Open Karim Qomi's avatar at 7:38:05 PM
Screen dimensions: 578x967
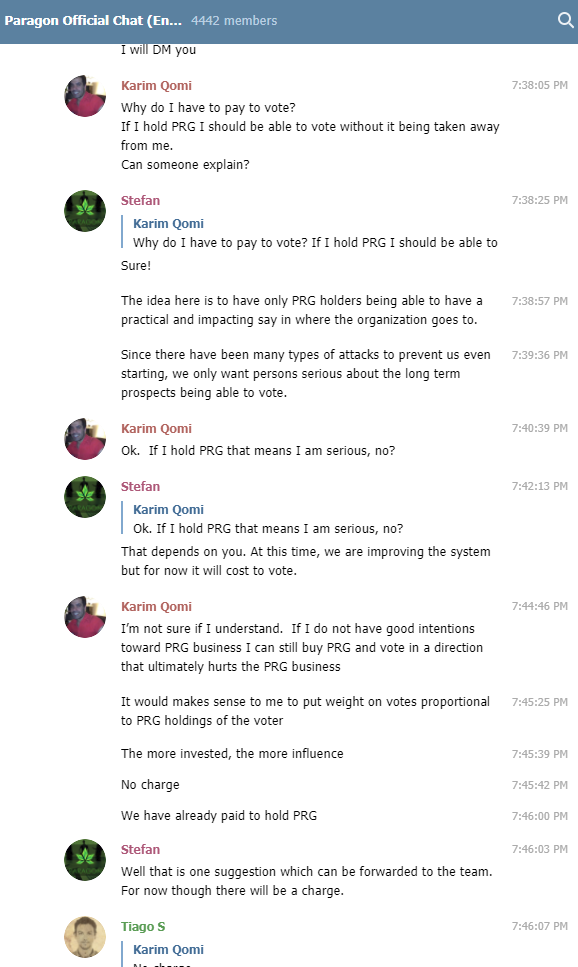(85, 96)
